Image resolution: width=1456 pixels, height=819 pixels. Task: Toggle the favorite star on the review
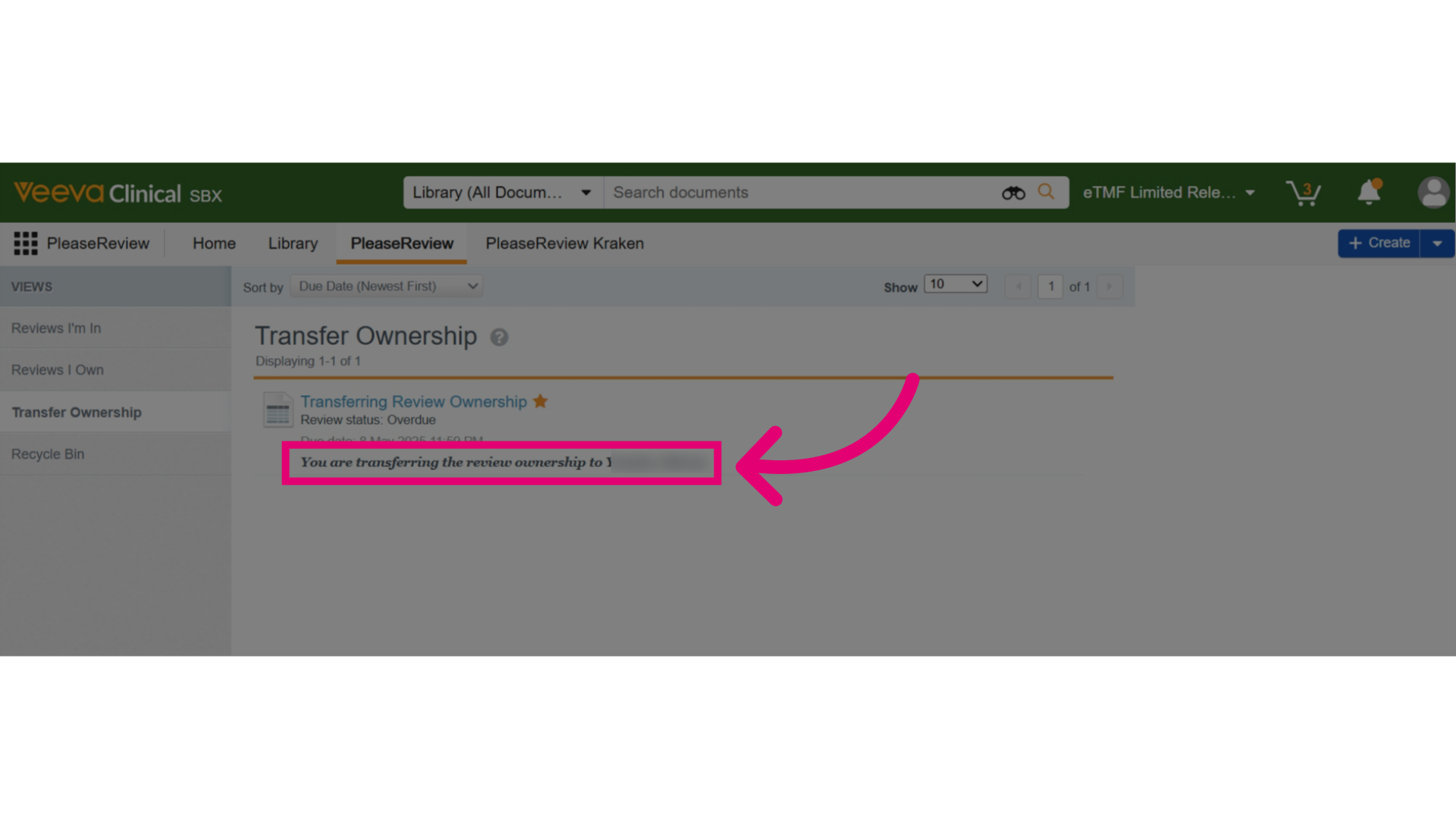(540, 401)
